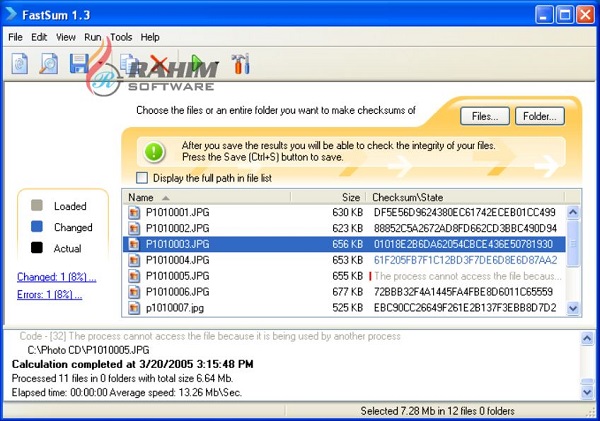Click the new checksum file toolbar icon
This screenshot has height=421, width=600.
pyautogui.click(x=20, y=63)
